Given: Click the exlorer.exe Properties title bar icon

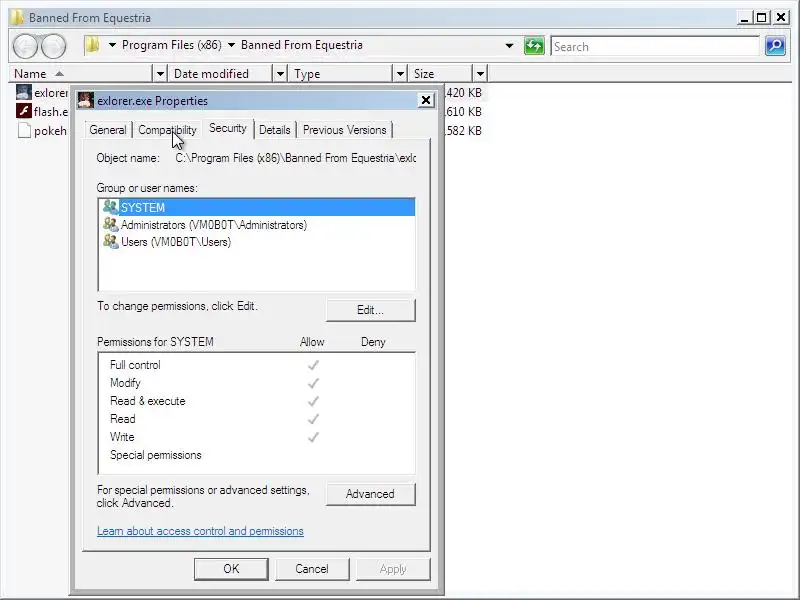Looking at the screenshot, I should (86, 101).
